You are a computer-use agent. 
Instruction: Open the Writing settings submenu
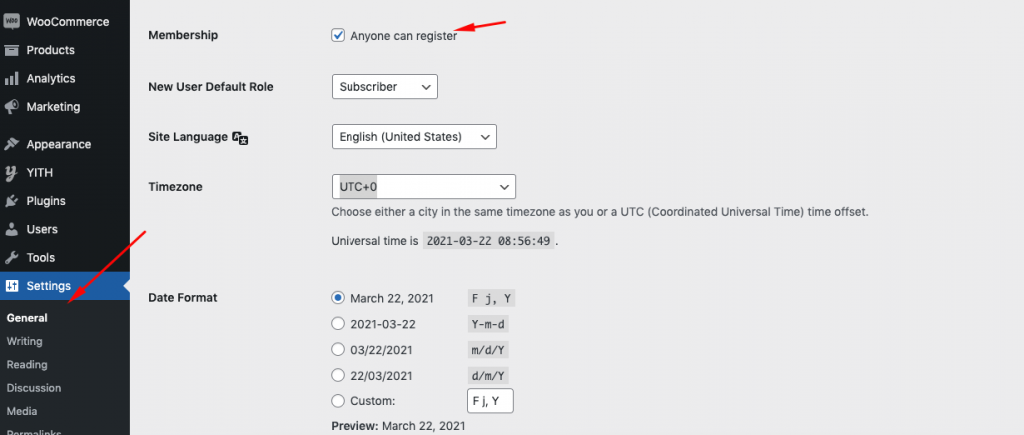pyautogui.click(x=25, y=341)
